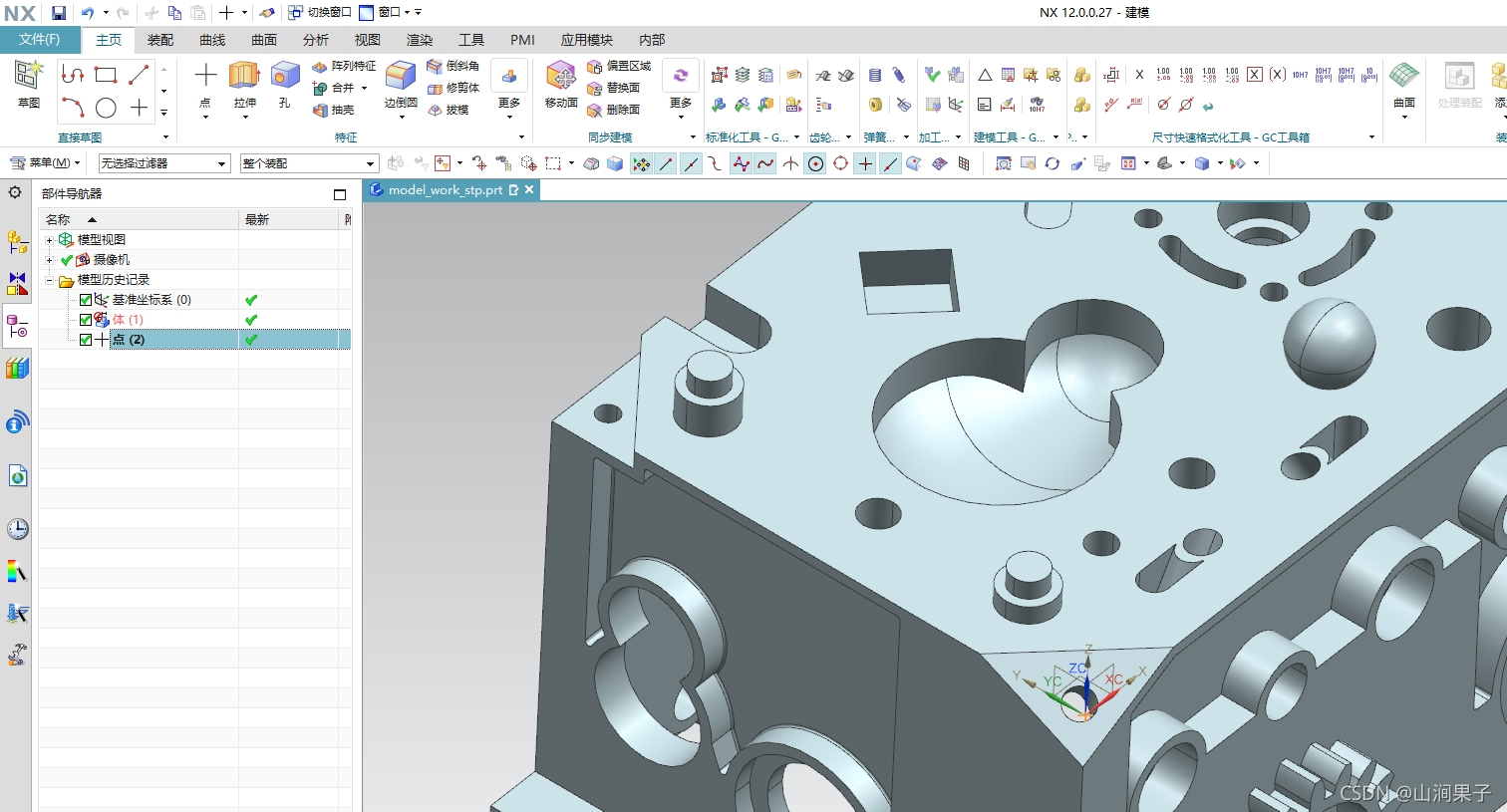1507x812 pixels.
Task: Expand the 摄像机 tree node
Action: pos(49,260)
